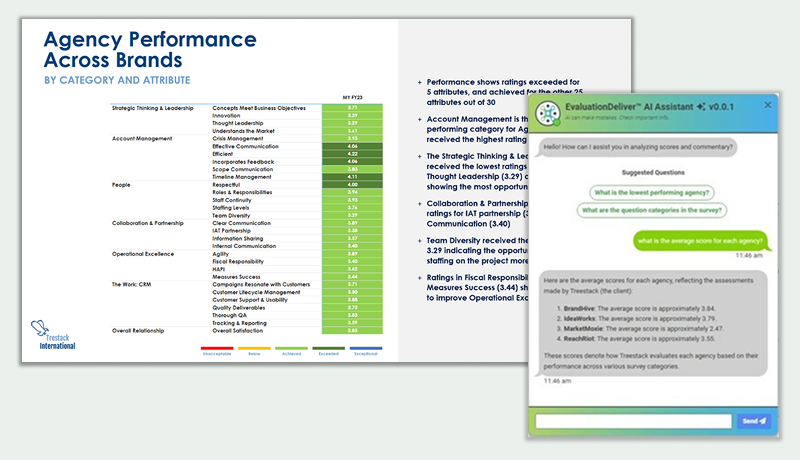Click the "Suggested Questions" heading

click(x=653, y=172)
